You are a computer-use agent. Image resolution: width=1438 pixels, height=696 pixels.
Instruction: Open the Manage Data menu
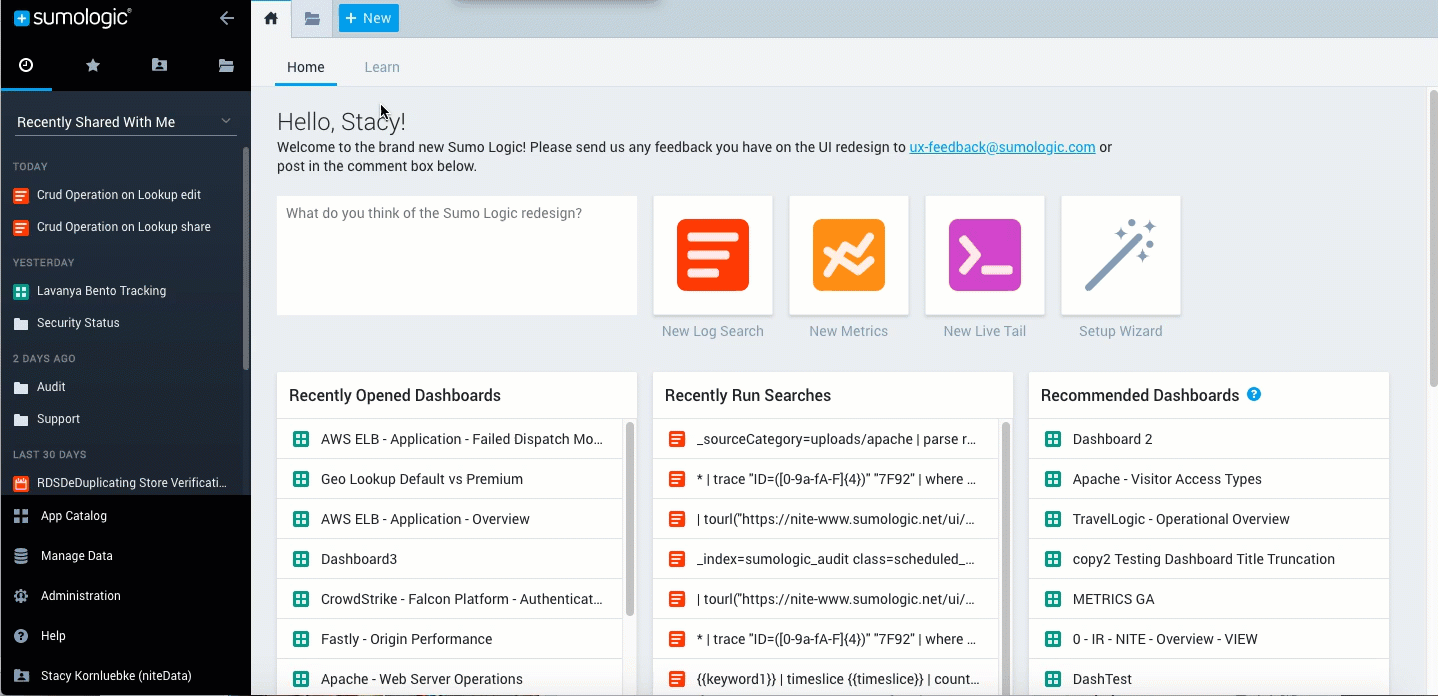click(x=76, y=556)
